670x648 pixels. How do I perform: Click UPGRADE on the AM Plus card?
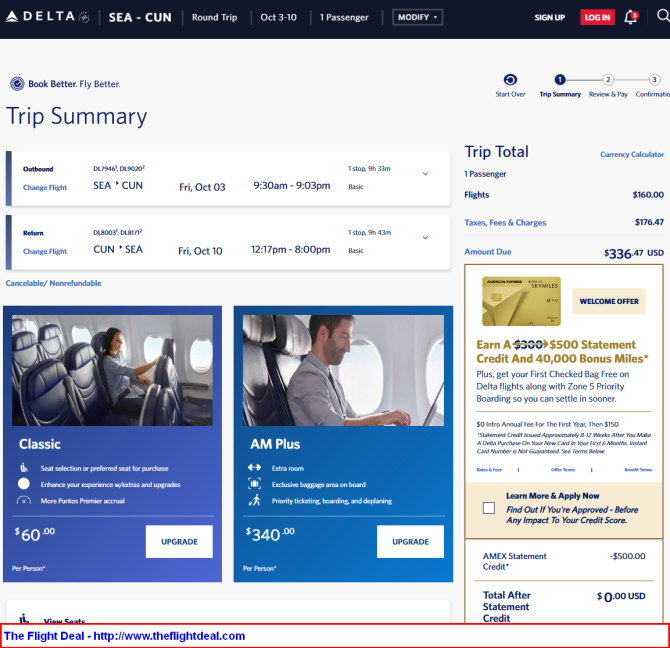pyautogui.click(x=410, y=542)
